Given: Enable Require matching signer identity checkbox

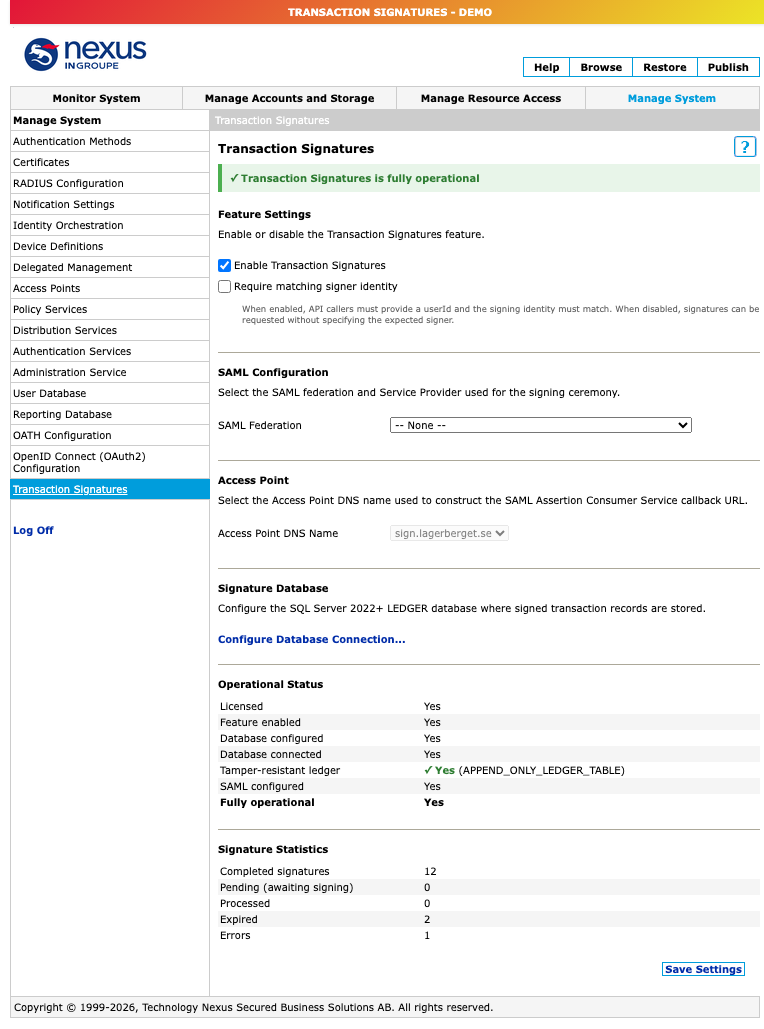Looking at the screenshot, I should 224,286.
